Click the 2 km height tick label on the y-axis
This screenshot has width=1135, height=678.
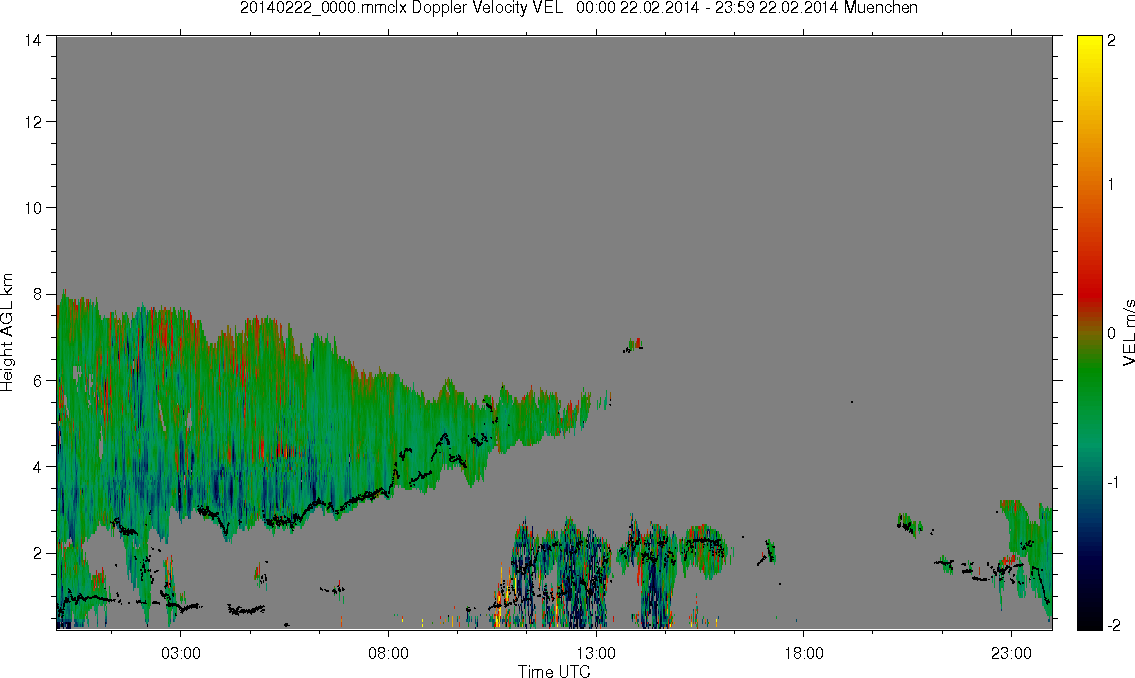36,554
